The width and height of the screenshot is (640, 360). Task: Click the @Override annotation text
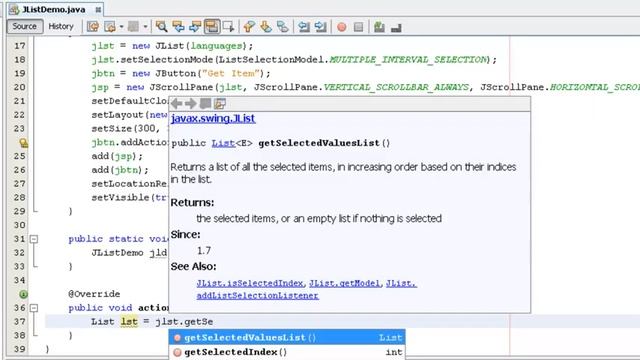coord(94,294)
